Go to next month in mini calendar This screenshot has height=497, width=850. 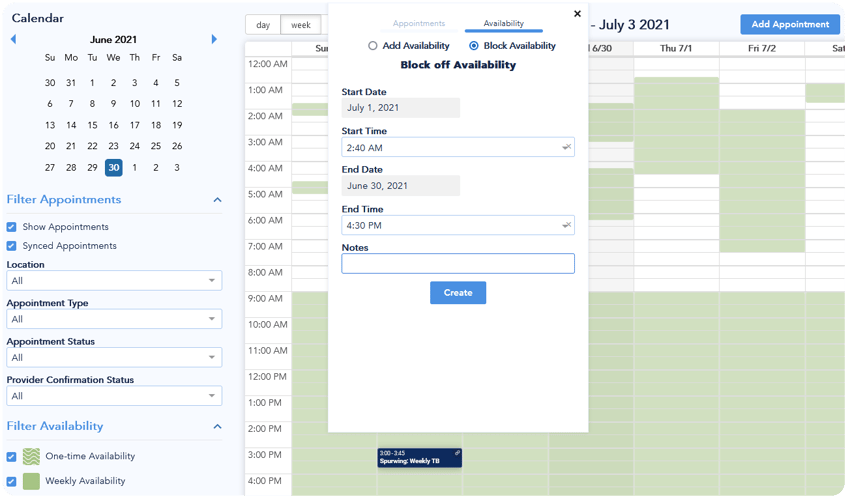point(214,39)
